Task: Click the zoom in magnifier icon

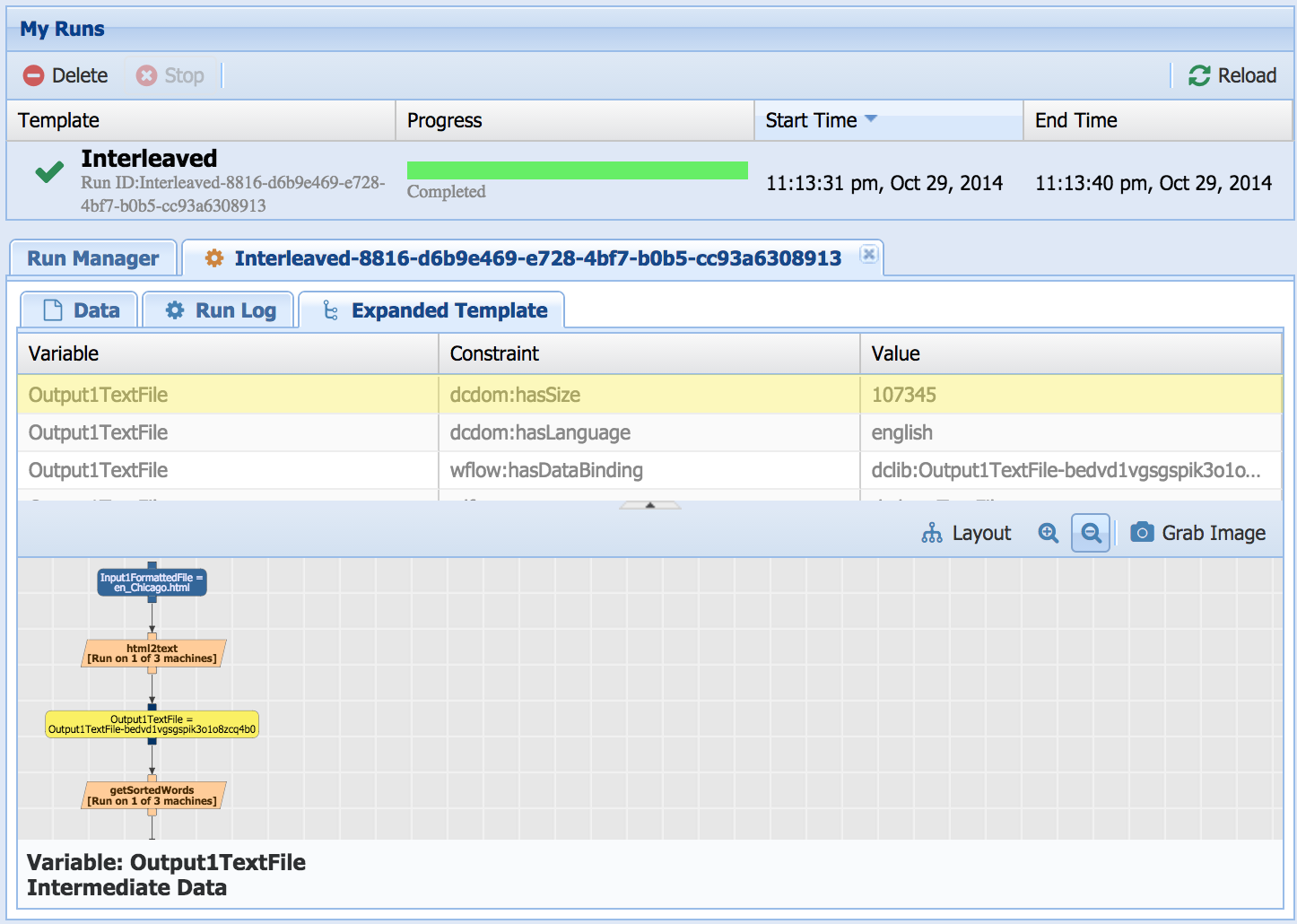Action: [1048, 534]
